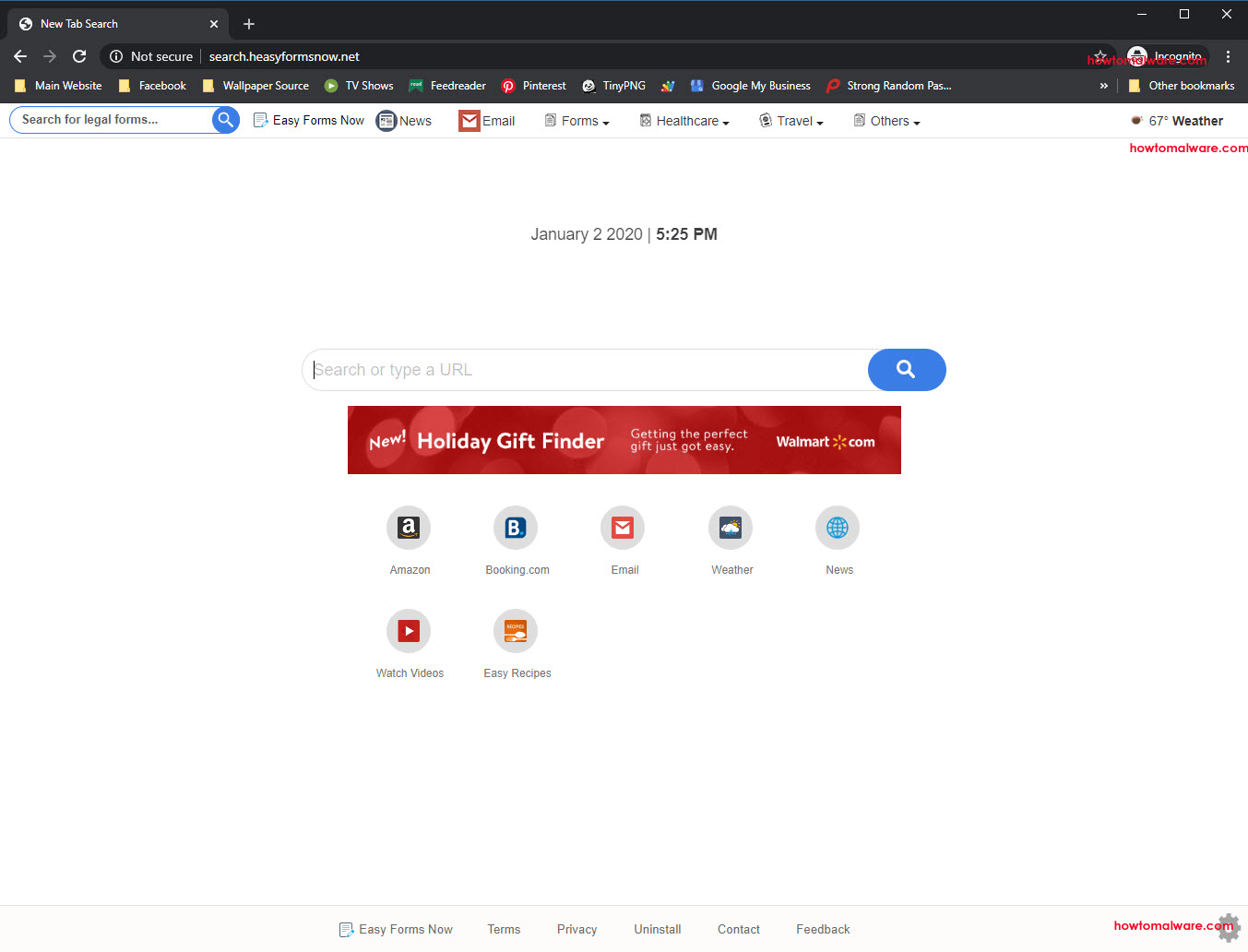This screenshot has height=952, width=1248.
Task: Expand the Others dropdown
Action: tap(886, 121)
